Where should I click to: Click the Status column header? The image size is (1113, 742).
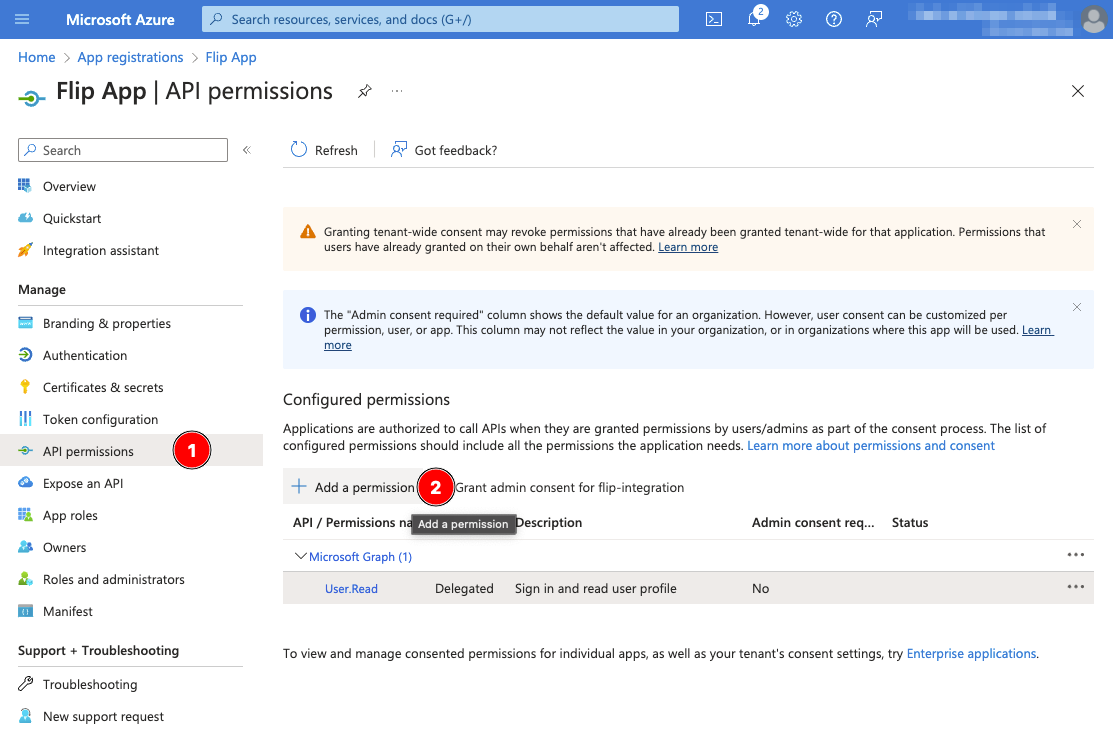click(x=910, y=523)
